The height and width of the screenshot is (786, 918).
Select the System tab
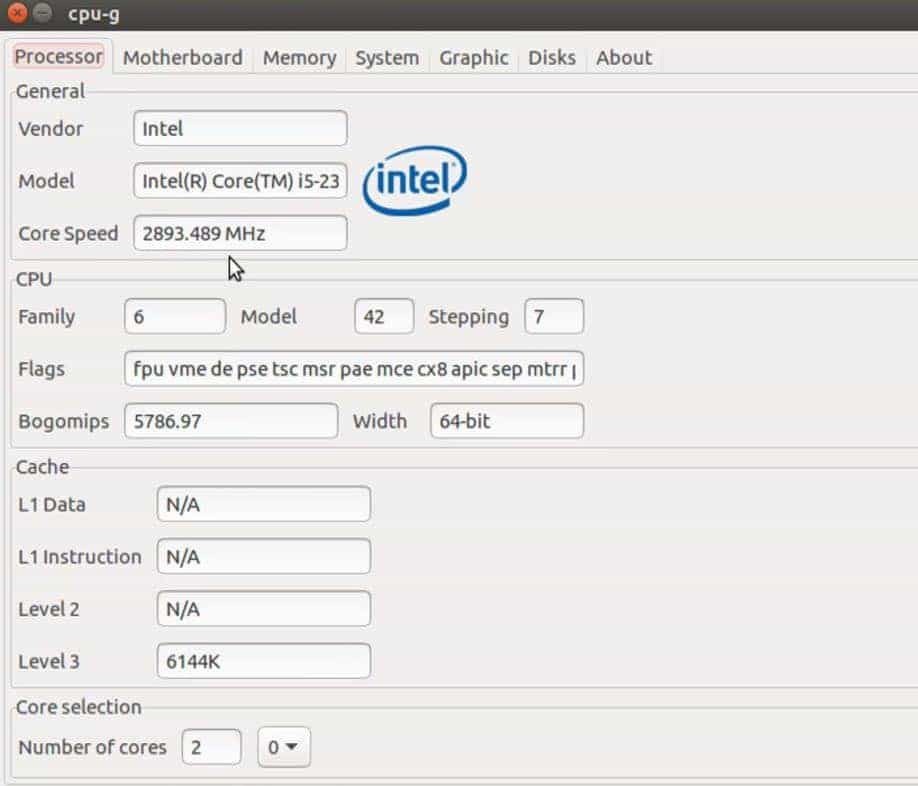pyautogui.click(x=387, y=58)
